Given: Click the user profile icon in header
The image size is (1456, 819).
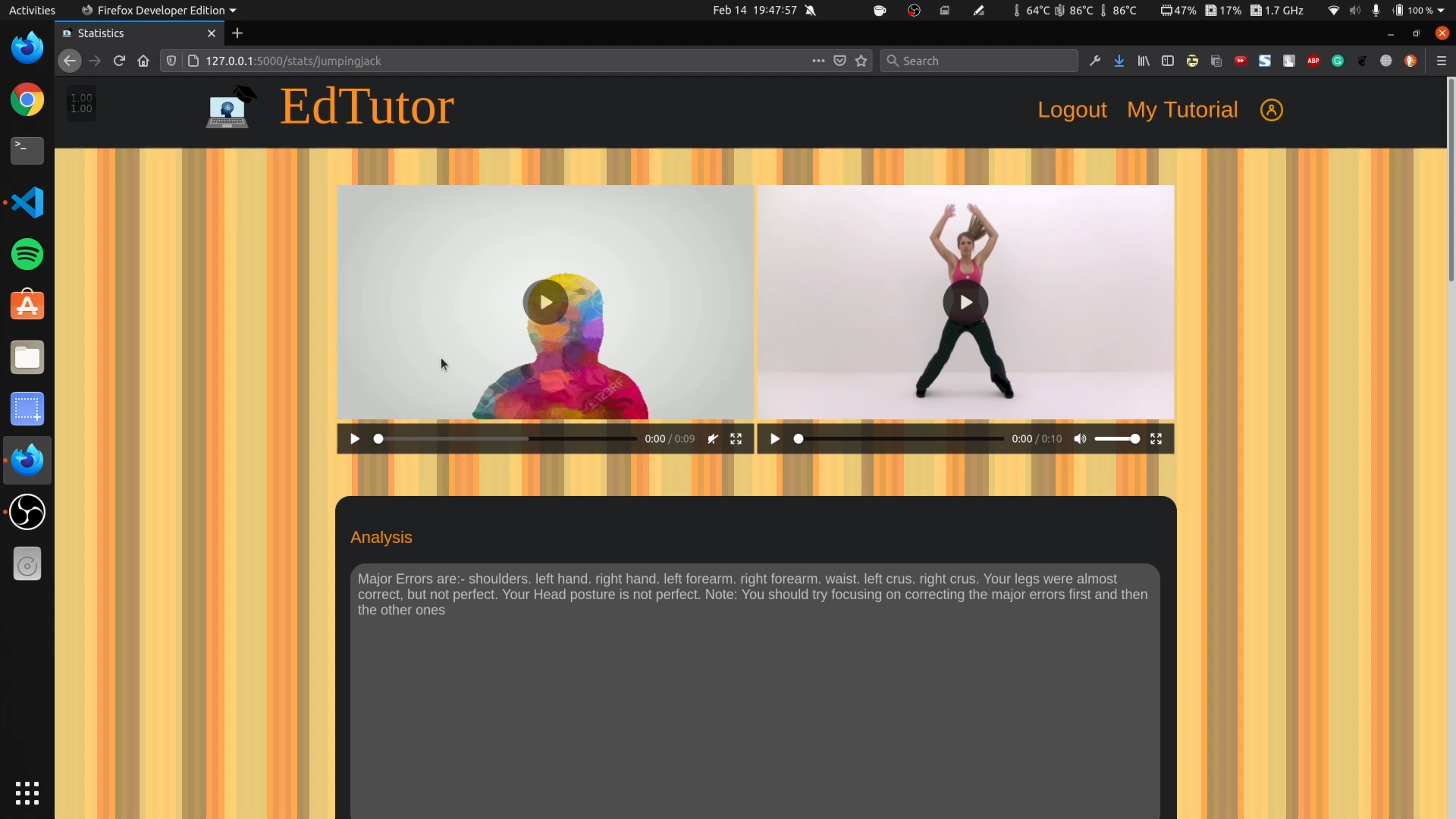Looking at the screenshot, I should coord(1271,110).
